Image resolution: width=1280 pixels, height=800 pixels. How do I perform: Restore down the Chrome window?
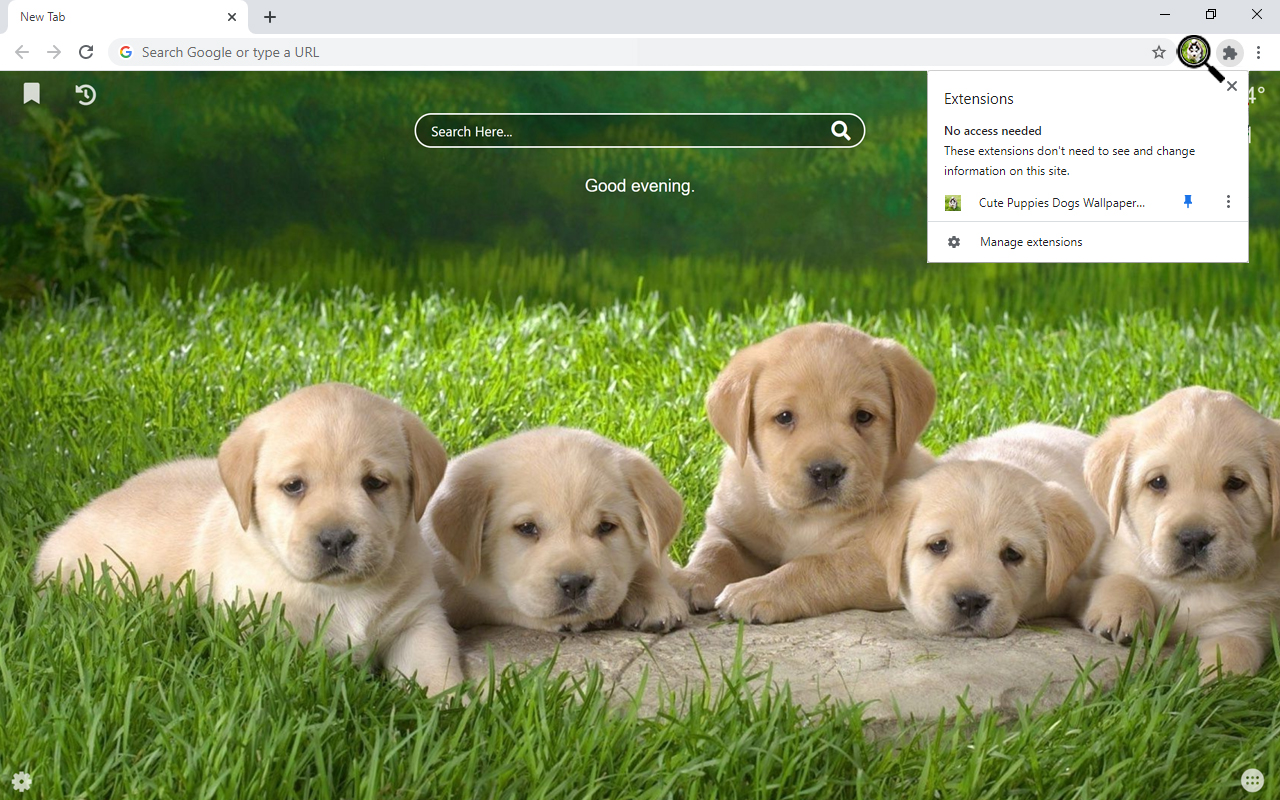[x=1211, y=14]
